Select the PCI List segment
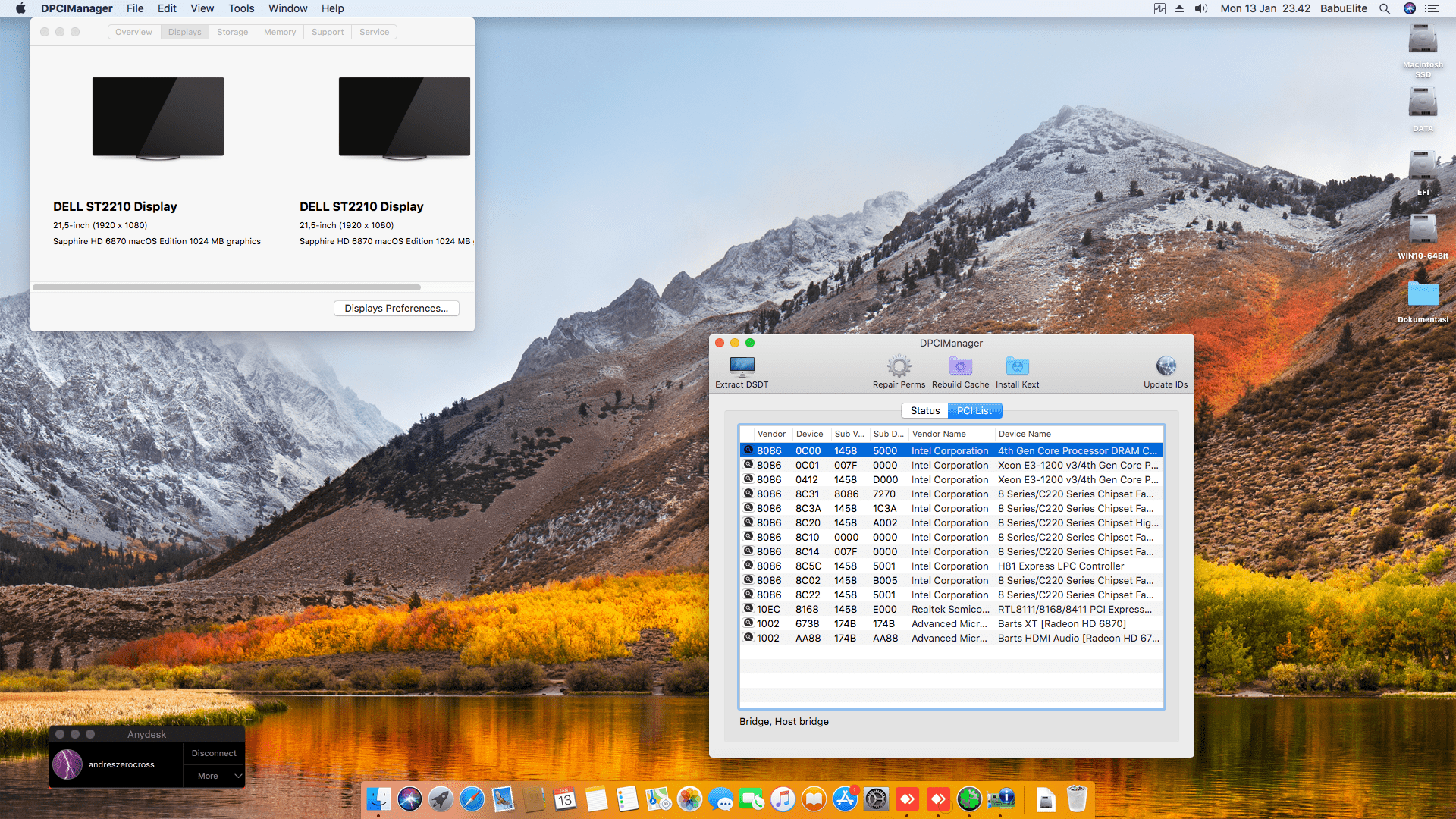The image size is (1456, 819). tap(974, 410)
